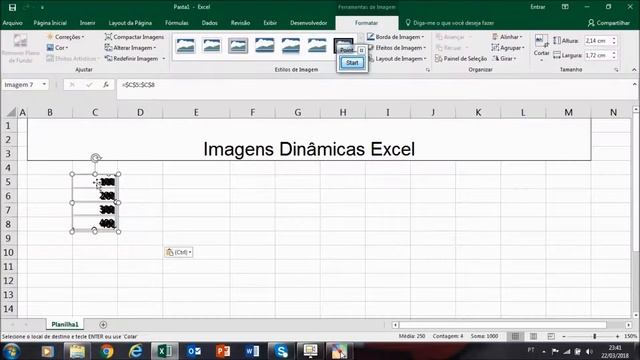Click the Agrupar option
This screenshot has height=360, width=640.
pyautogui.click(x=508, y=48)
